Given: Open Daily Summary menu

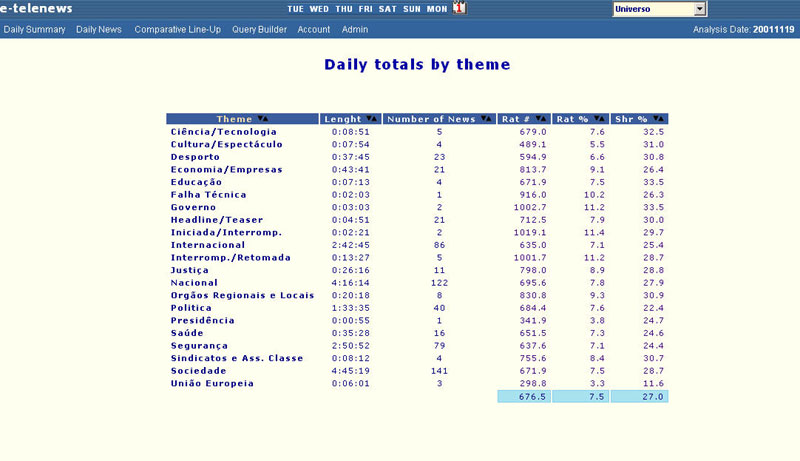Looking at the screenshot, I should pos(34,30).
